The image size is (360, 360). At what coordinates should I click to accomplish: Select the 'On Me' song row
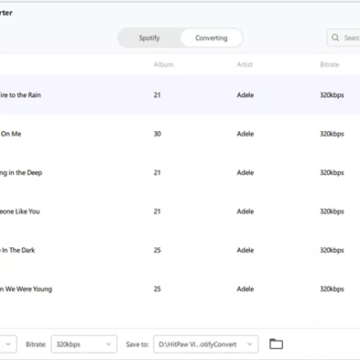180,134
